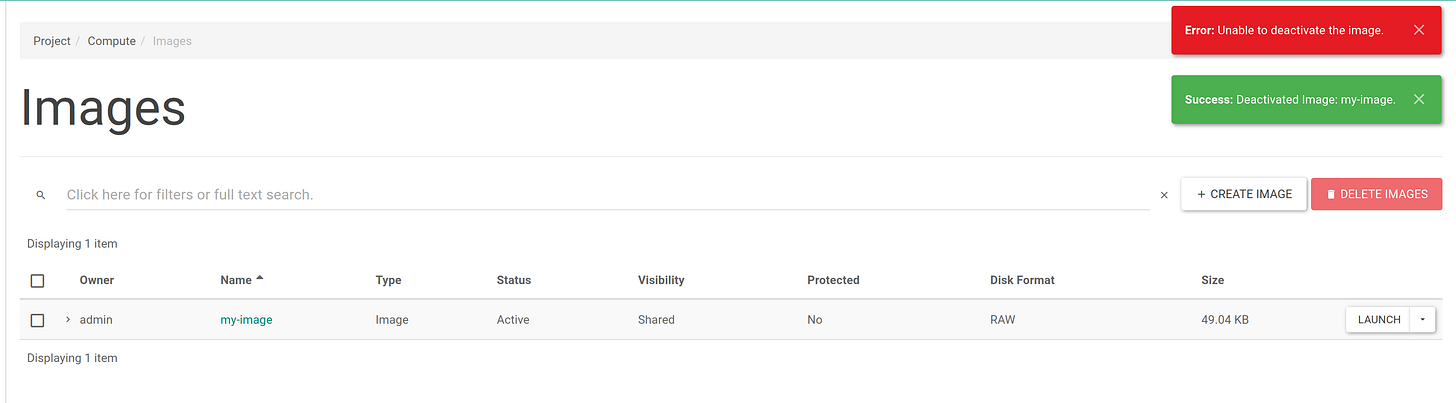Sort by the Name column arrow
The width and height of the screenshot is (1456, 403).
260,278
